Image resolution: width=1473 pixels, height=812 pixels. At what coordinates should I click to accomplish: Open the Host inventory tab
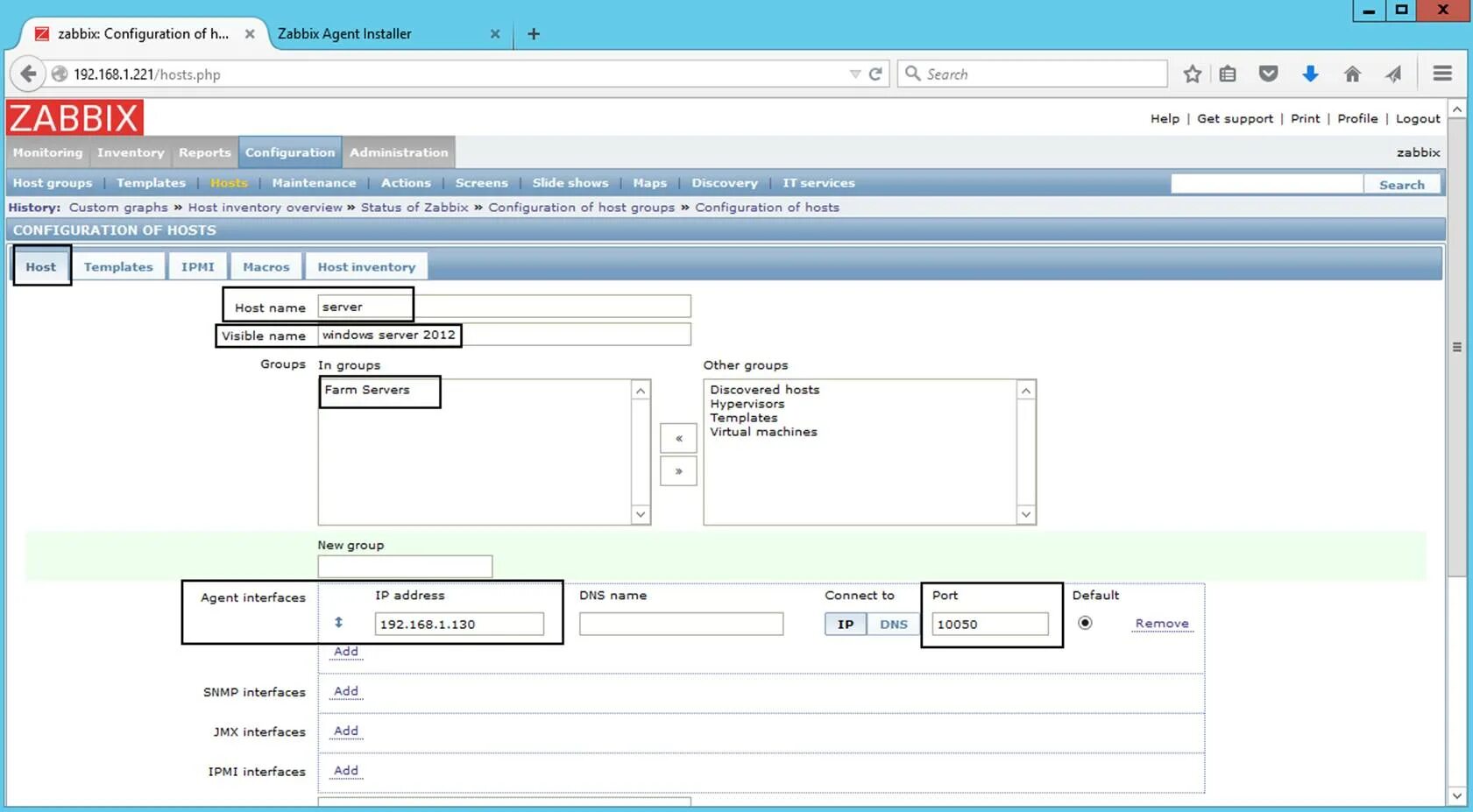click(x=366, y=267)
